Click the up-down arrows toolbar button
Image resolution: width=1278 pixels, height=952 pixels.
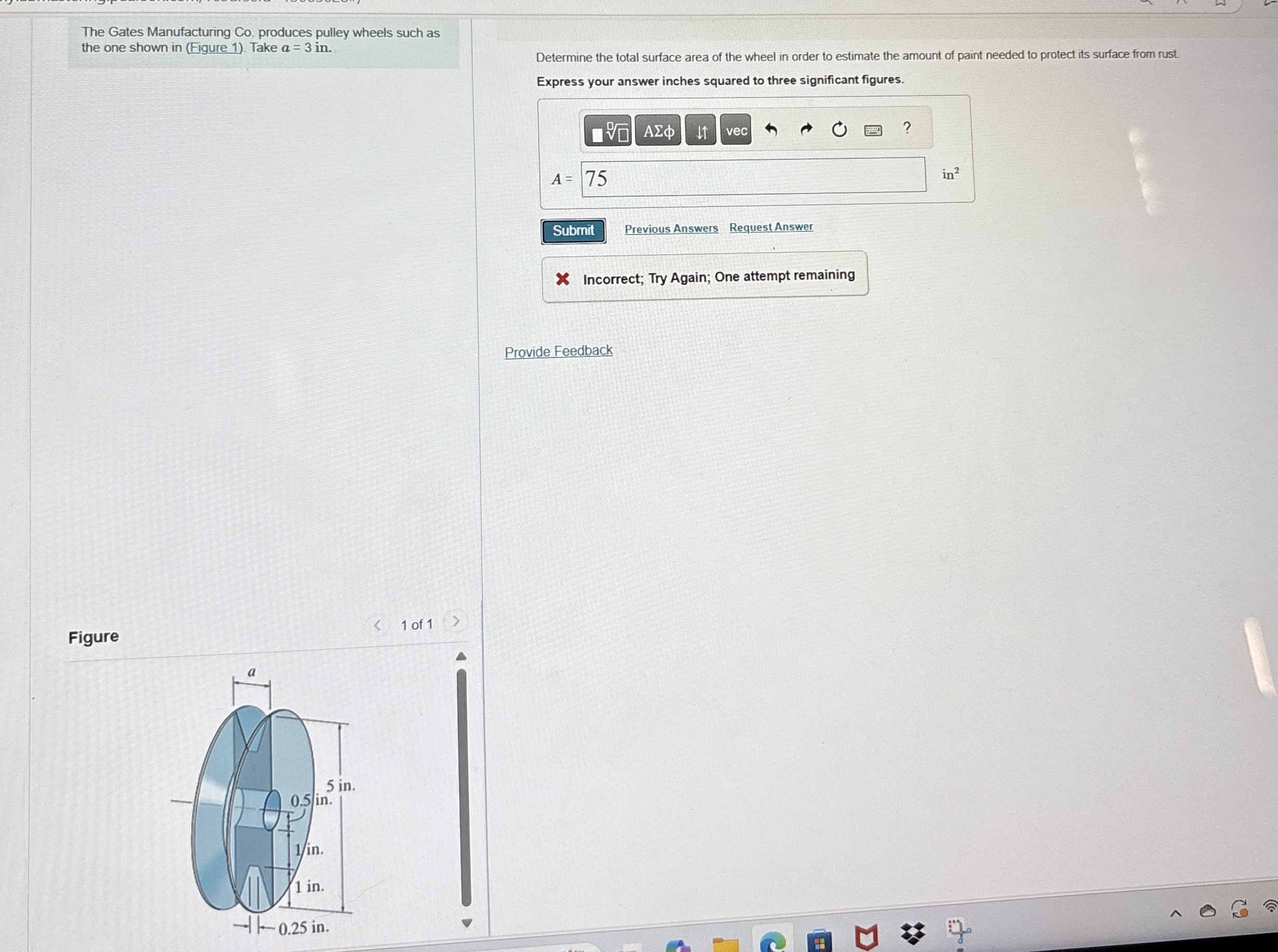click(701, 131)
